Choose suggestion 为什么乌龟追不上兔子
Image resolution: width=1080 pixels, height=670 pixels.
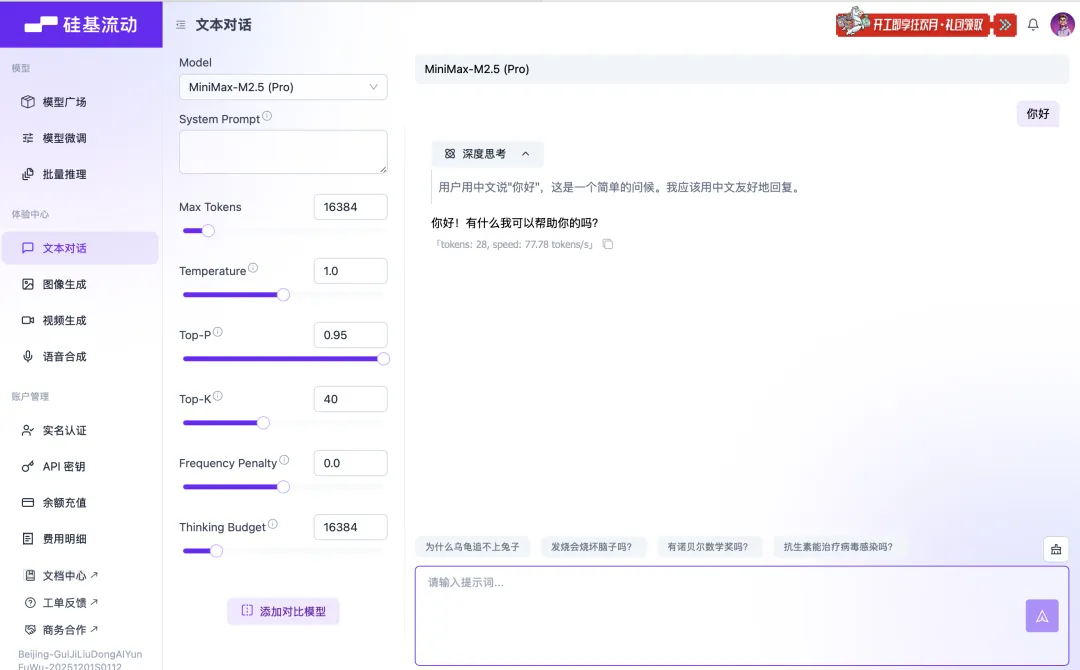tap(472, 547)
